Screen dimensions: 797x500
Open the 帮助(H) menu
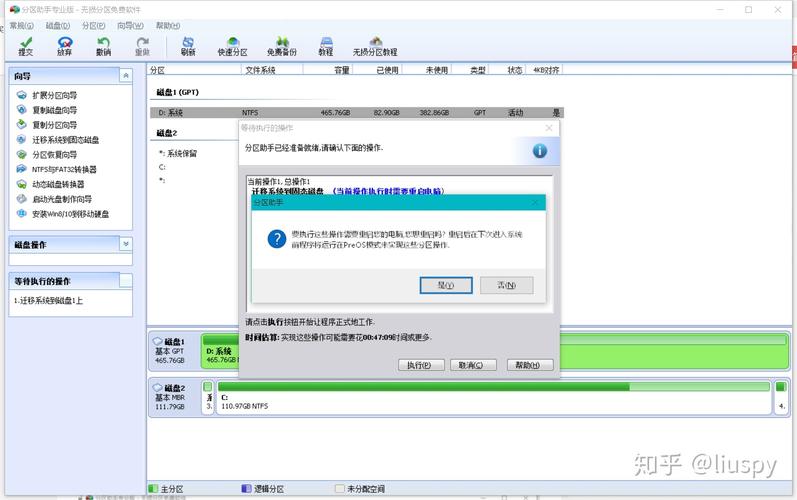pos(168,25)
